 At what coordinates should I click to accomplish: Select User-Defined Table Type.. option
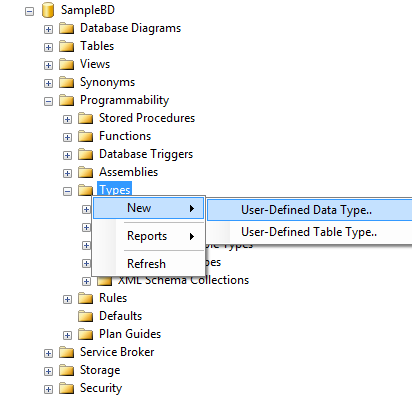[x=309, y=232]
